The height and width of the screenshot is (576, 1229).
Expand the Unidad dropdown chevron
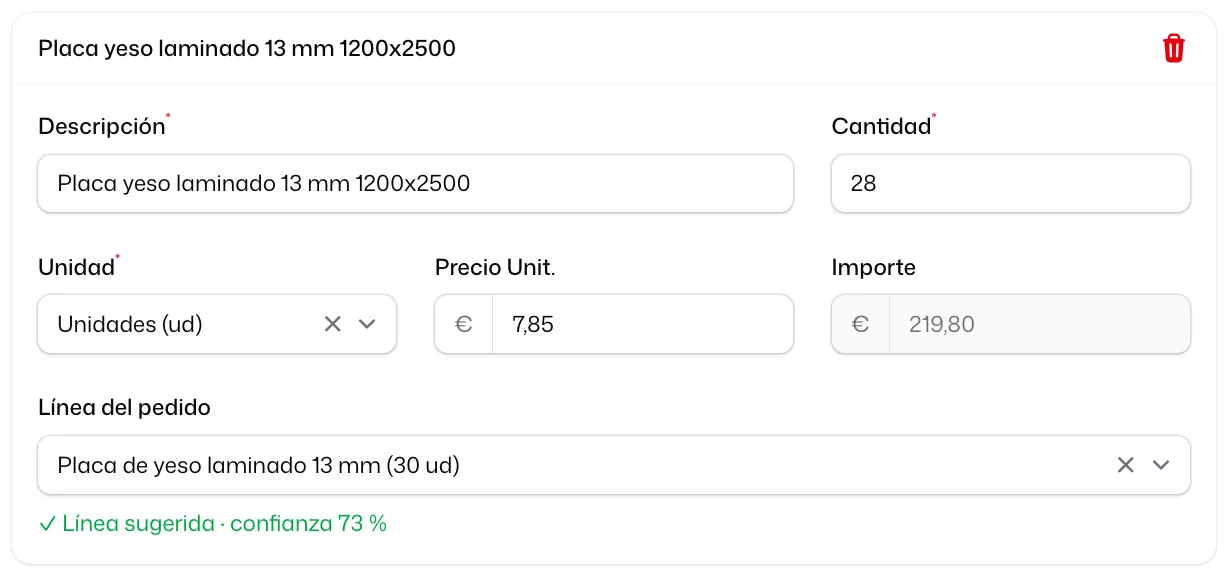point(367,324)
